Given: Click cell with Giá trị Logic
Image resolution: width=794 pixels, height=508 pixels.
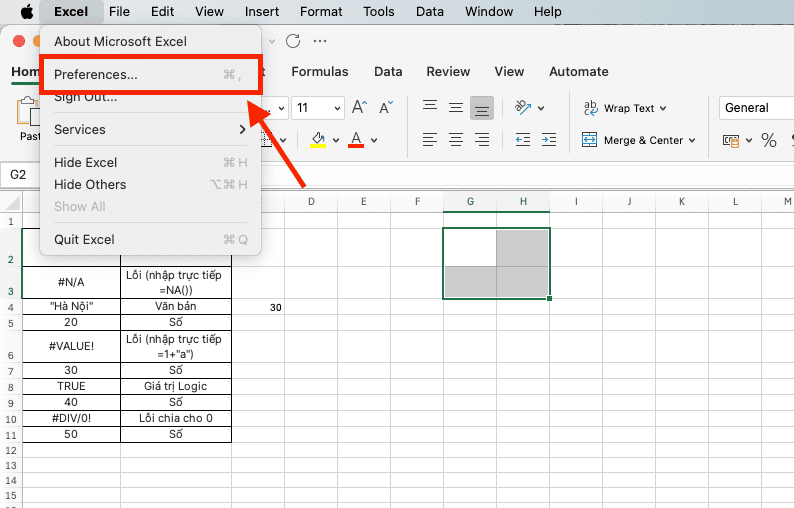Looking at the screenshot, I should (176, 386).
